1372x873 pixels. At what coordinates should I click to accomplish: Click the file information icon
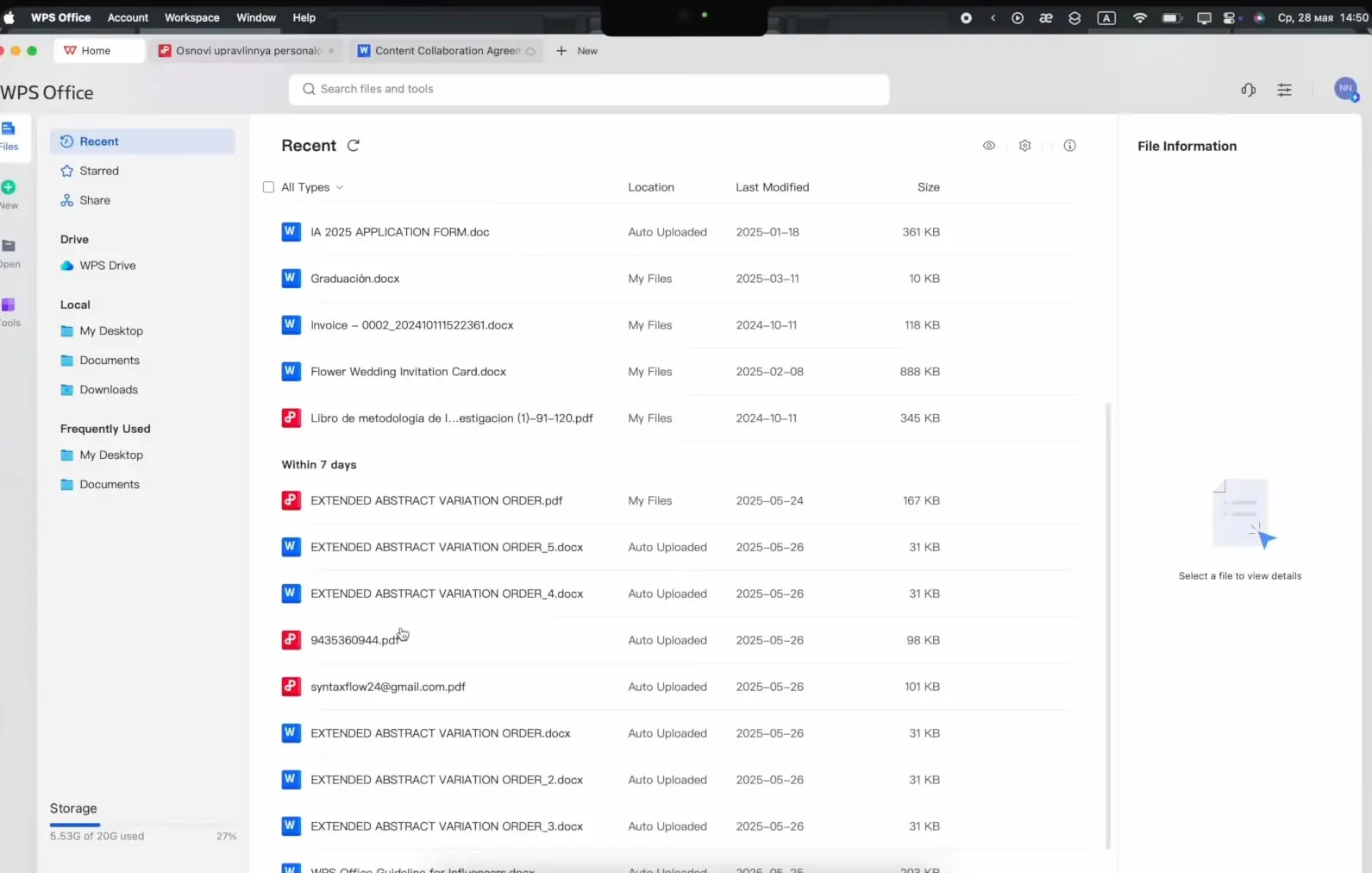click(1069, 146)
